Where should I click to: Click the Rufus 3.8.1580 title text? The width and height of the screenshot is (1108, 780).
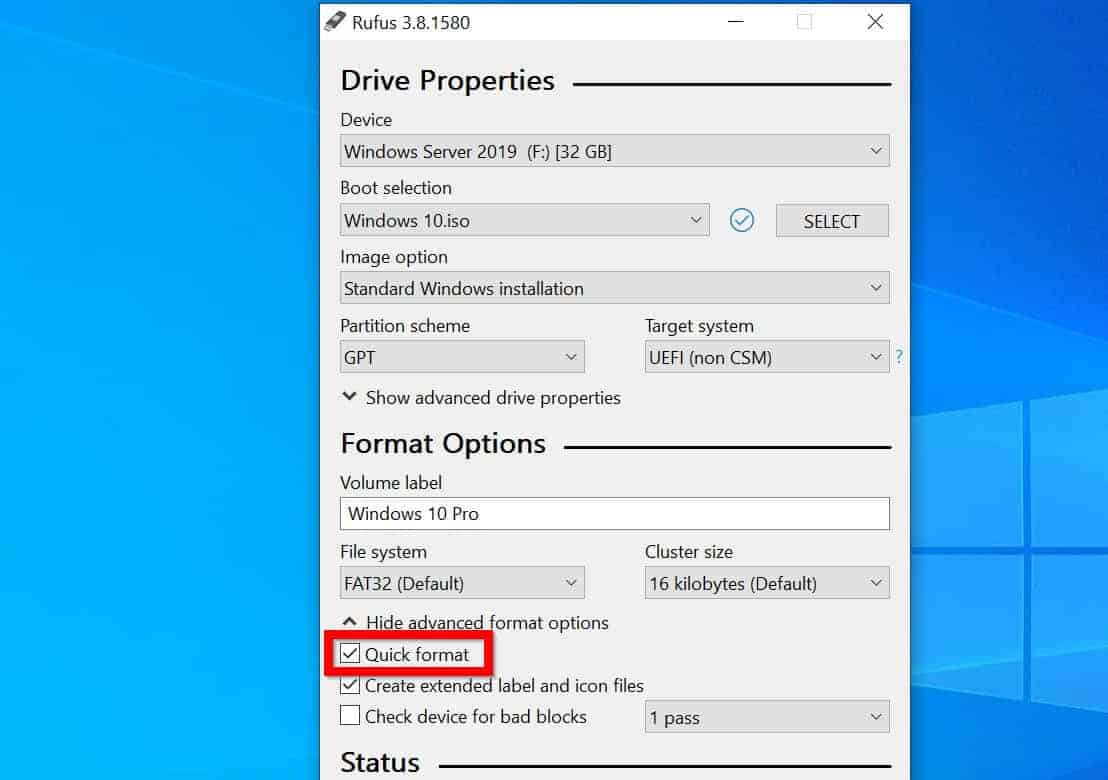tap(411, 23)
